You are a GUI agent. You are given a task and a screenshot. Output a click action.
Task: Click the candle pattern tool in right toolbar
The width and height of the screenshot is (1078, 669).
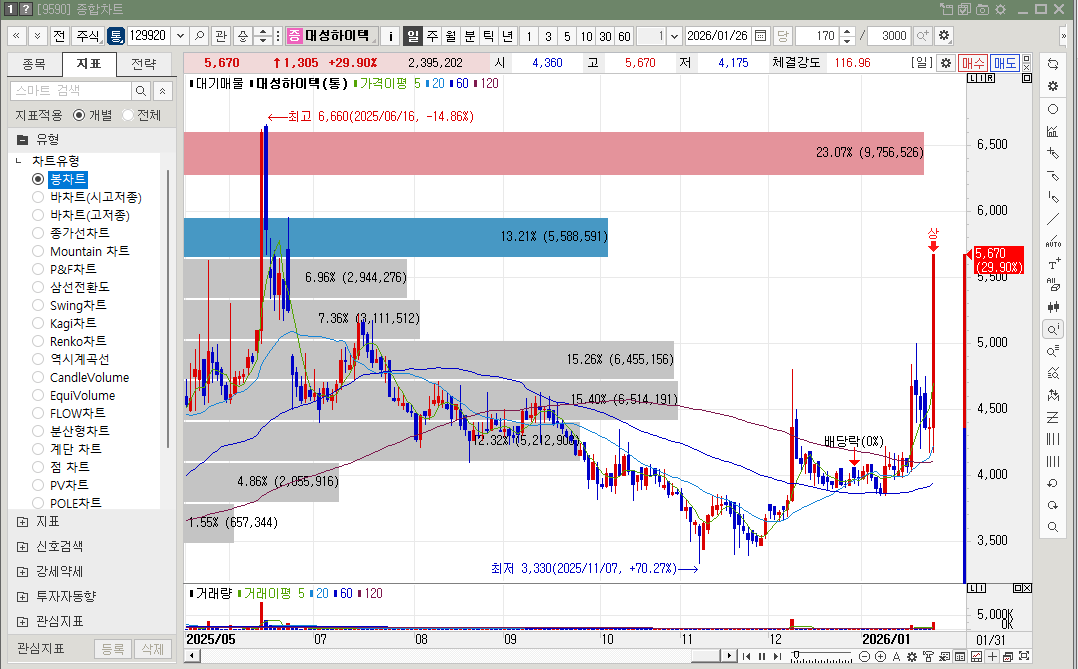[1053, 307]
